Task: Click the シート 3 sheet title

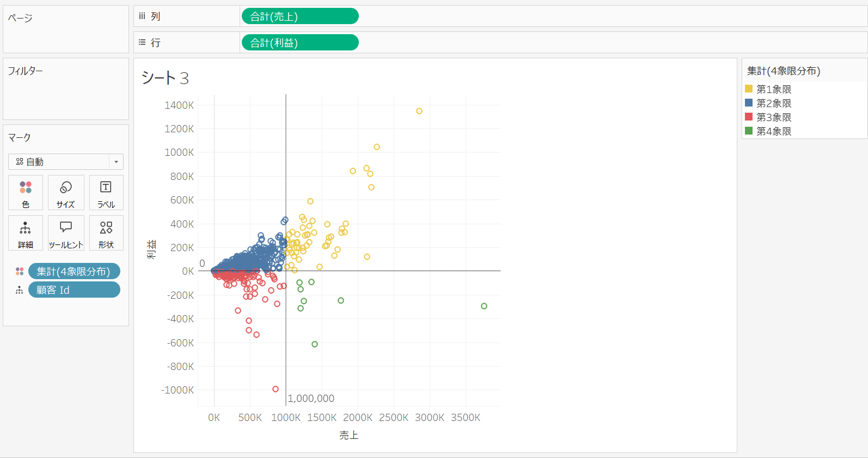Action: (165, 78)
